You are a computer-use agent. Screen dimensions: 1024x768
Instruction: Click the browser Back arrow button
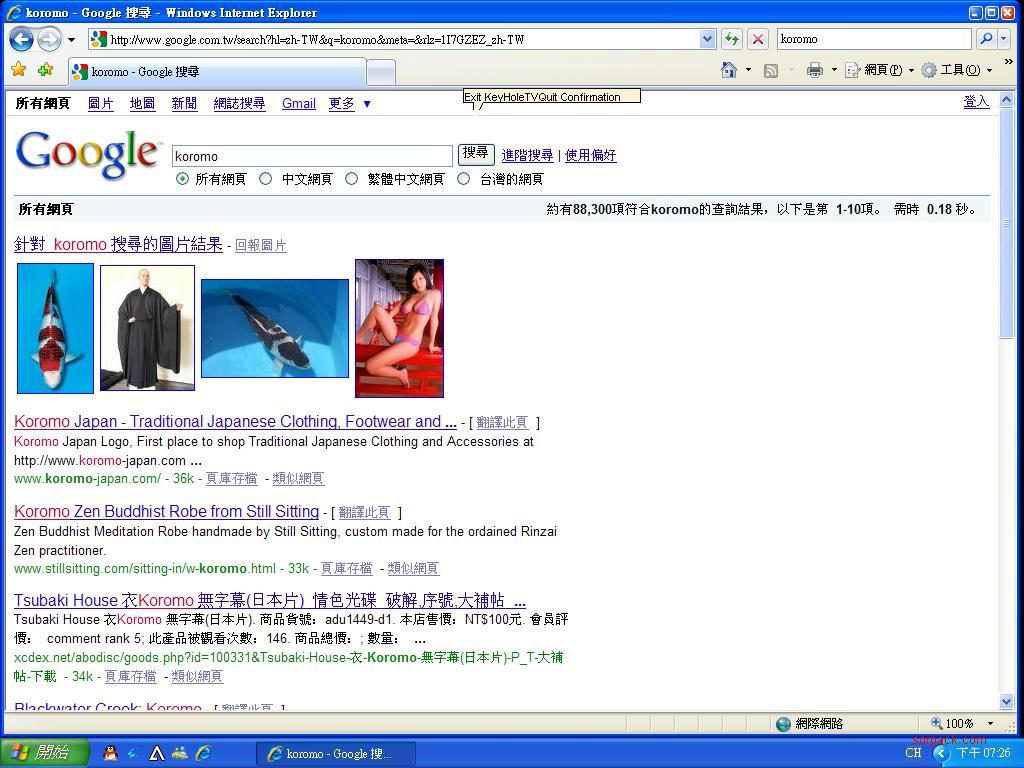[21, 39]
